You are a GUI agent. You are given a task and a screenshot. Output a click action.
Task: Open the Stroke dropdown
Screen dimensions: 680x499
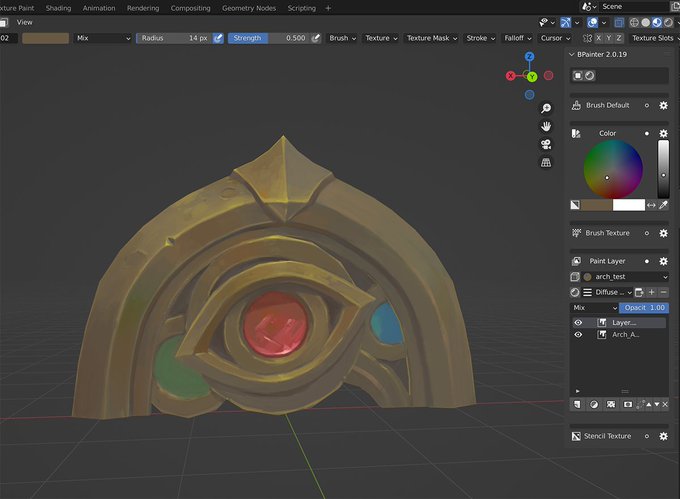tap(481, 38)
